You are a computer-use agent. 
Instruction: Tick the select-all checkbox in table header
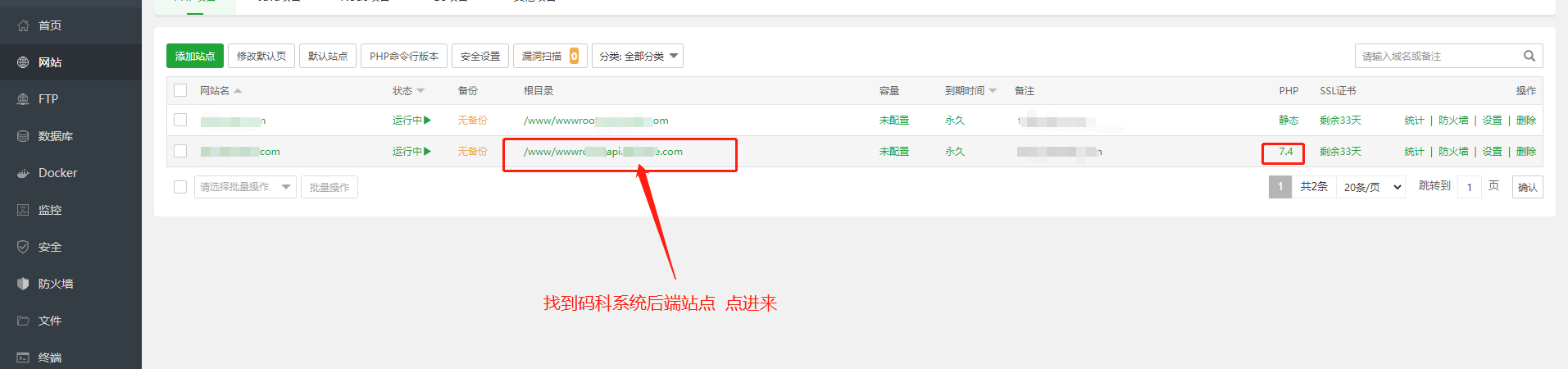pyautogui.click(x=180, y=90)
